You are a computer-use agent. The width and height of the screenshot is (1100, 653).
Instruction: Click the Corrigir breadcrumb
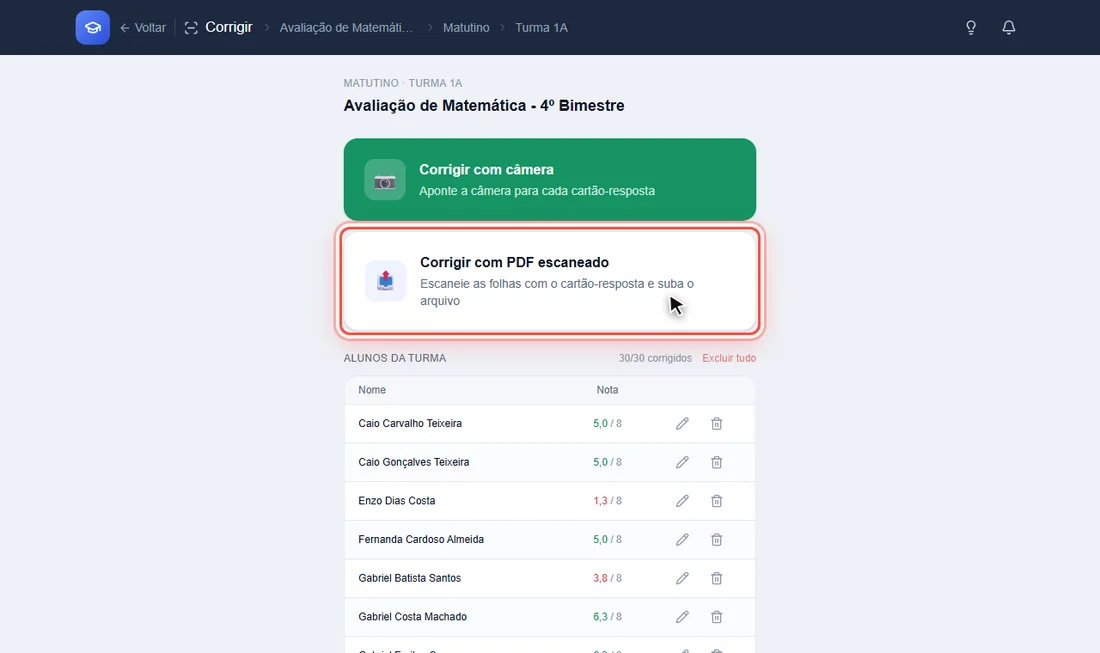tap(218, 27)
